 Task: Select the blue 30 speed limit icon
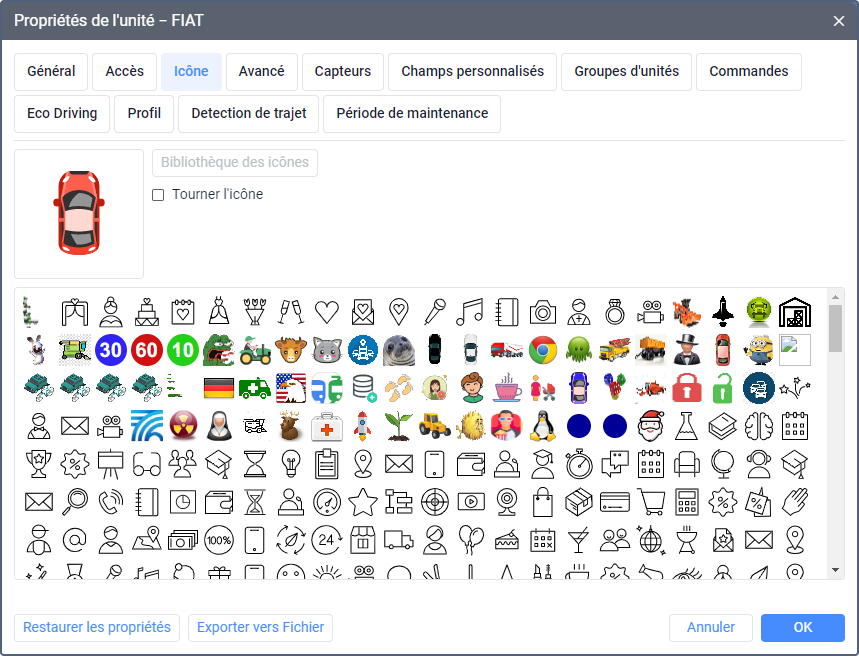pyautogui.click(x=111, y=350)
